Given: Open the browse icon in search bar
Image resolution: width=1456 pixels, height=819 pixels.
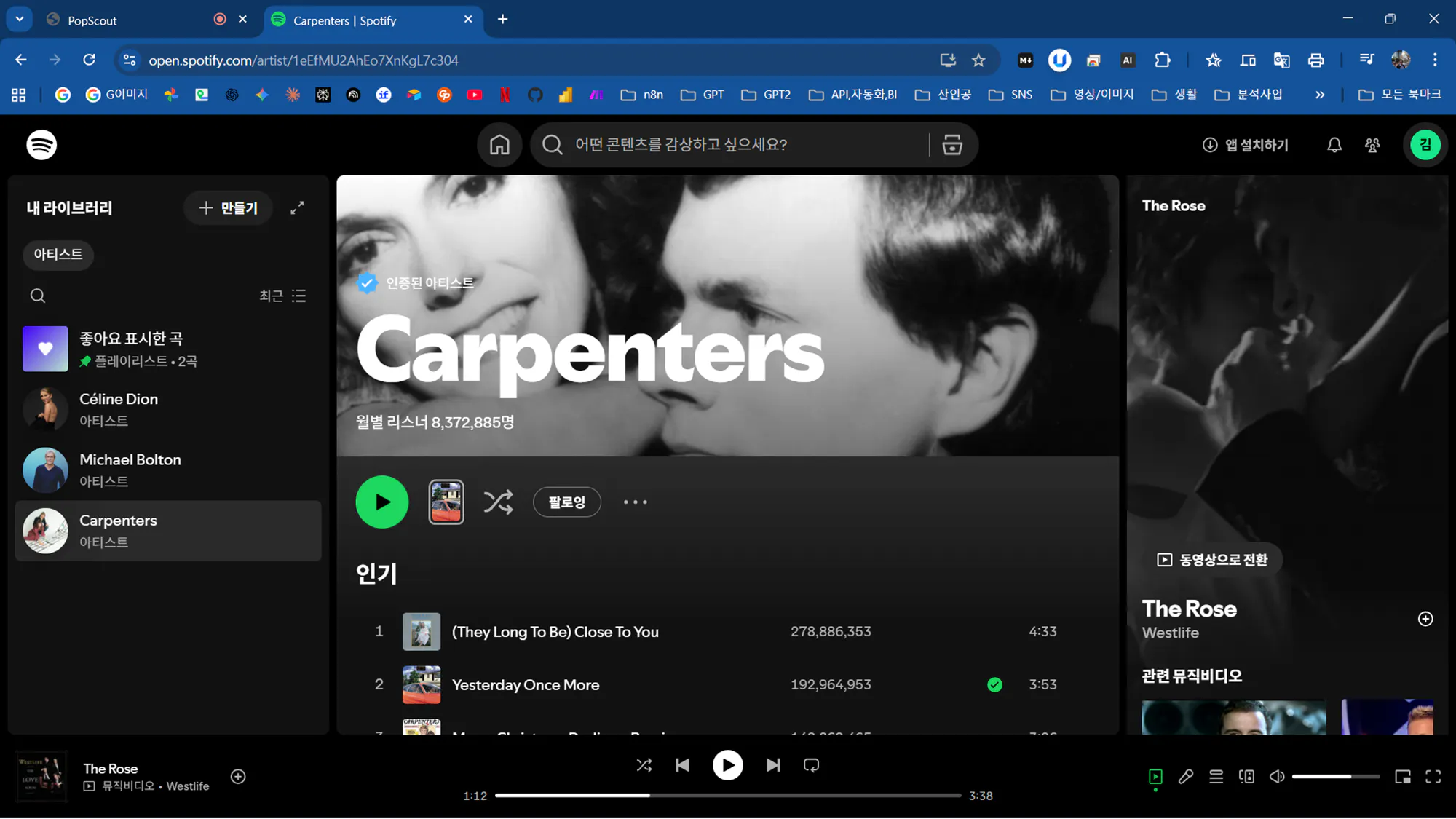Looking at the screenshot, I should (952, 145).
